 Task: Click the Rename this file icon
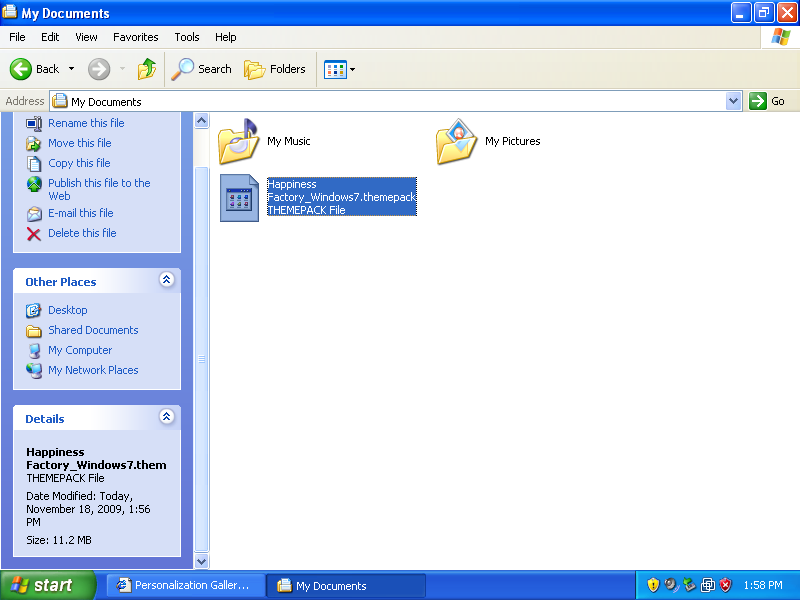coord(34,123)
